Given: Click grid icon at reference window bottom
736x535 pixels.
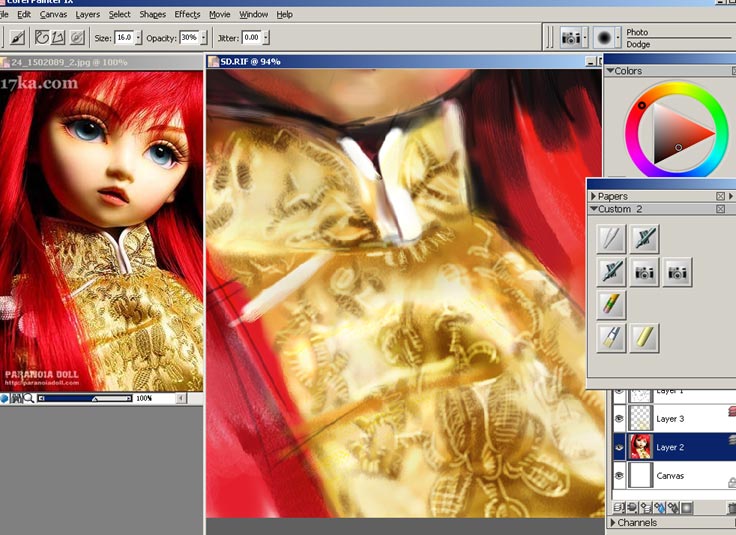Looking at the screenshot, I should coord(16,398).
